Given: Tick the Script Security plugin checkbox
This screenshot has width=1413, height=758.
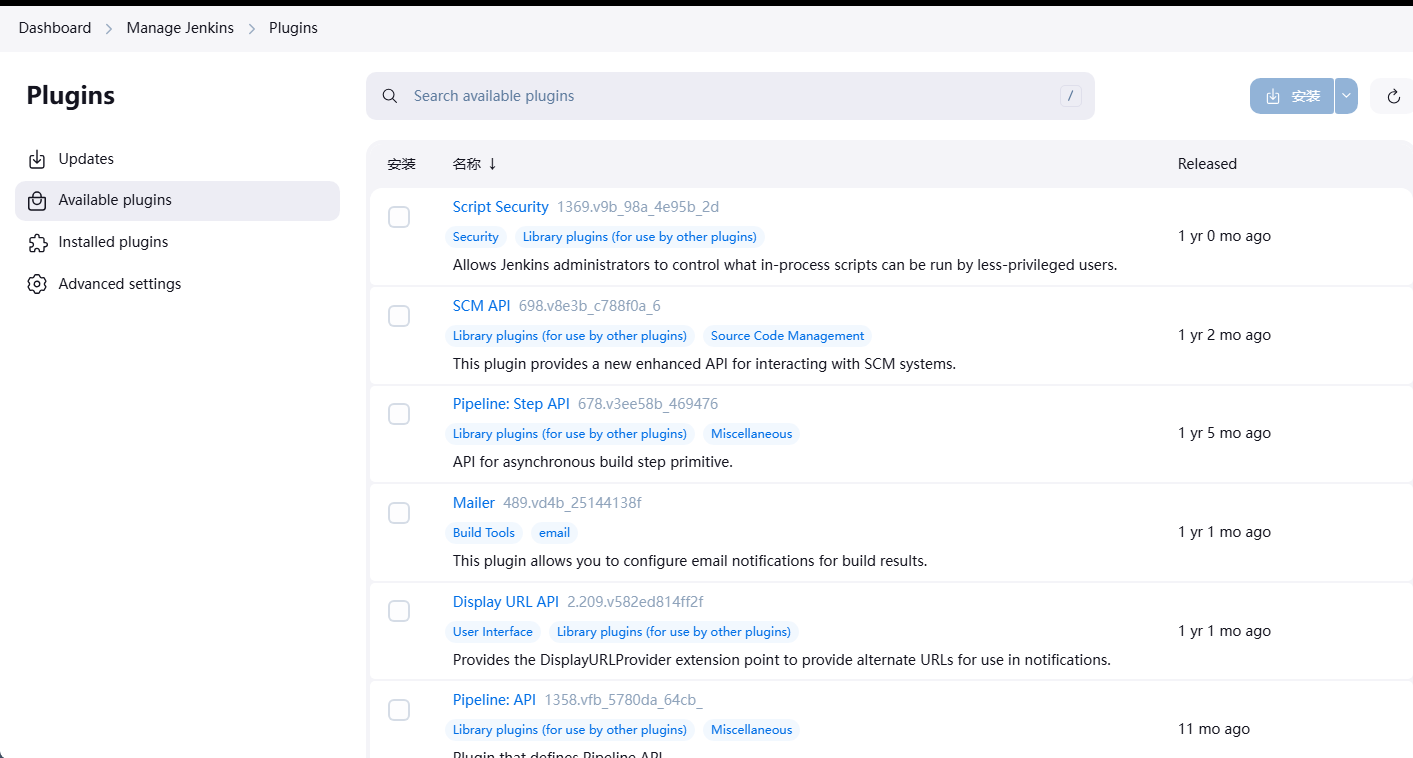Looking at the screenshot, I should 399,217.
